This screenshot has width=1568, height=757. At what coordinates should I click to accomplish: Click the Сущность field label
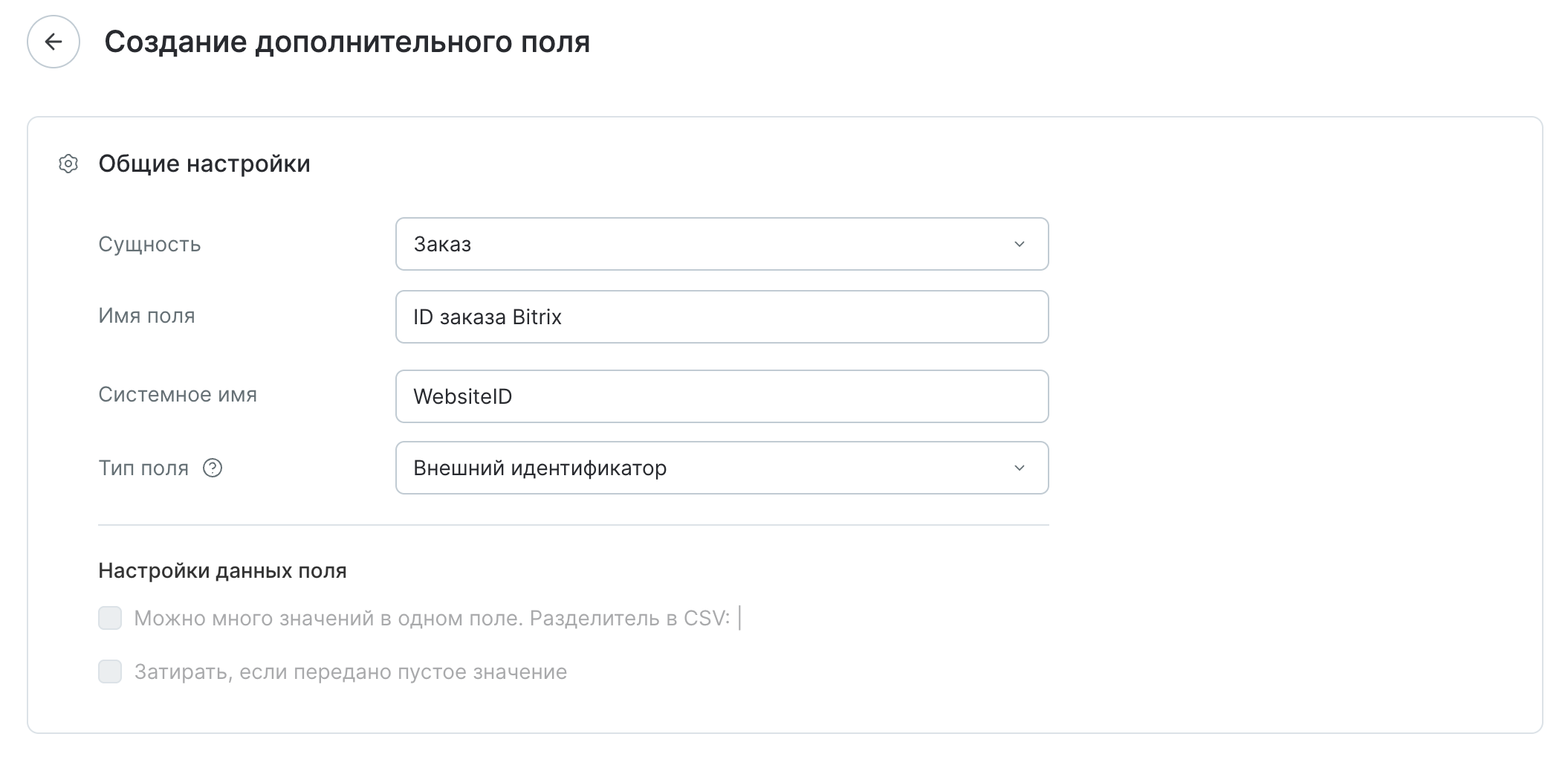coord(149,244)
